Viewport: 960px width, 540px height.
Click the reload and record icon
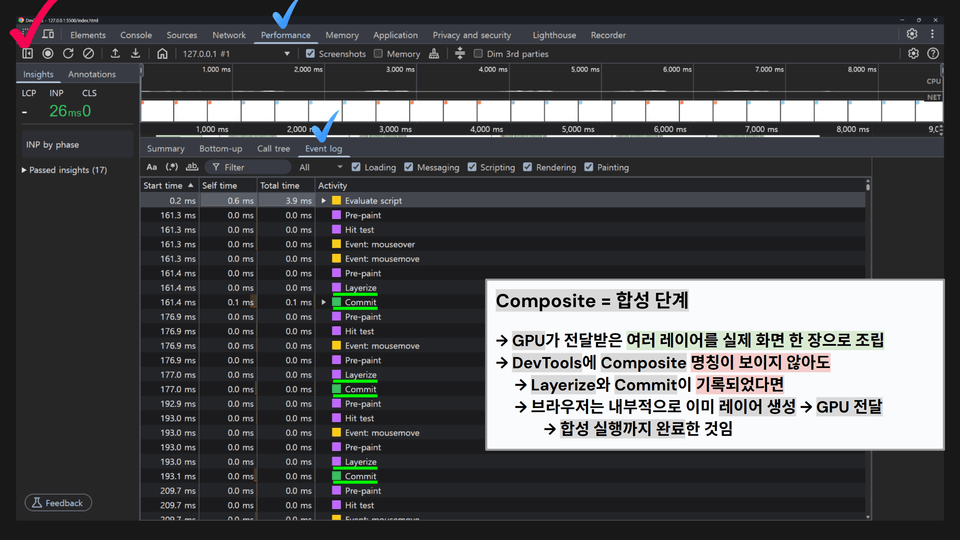(x=68, y=54)
